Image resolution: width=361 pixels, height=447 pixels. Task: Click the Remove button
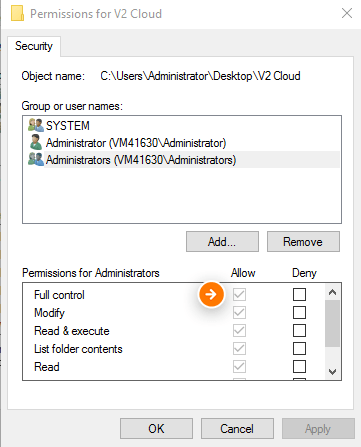click(x=303, y=241)
